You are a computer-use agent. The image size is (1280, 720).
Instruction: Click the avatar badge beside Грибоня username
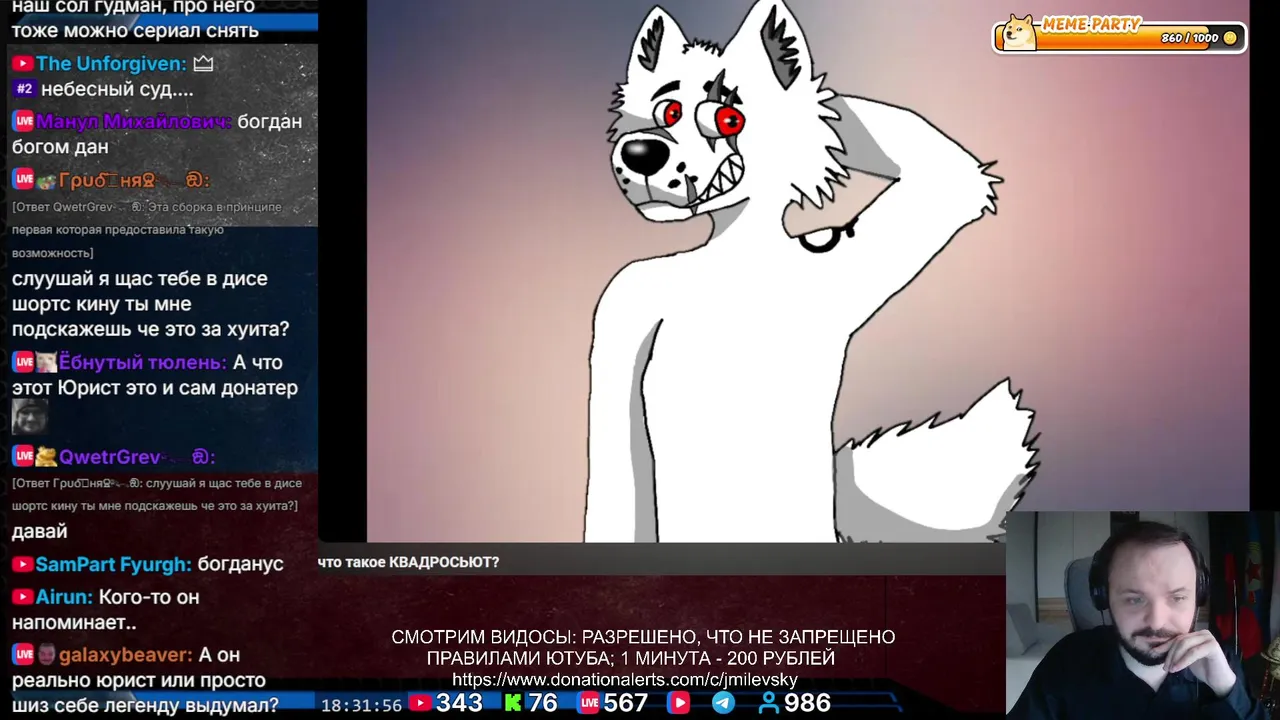point(46,181)
